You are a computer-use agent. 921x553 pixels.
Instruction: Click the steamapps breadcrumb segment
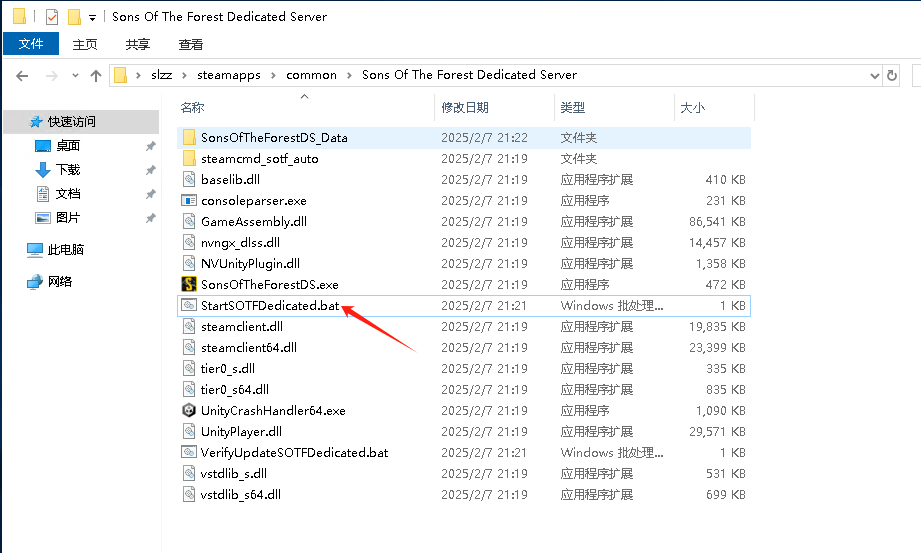228,75
